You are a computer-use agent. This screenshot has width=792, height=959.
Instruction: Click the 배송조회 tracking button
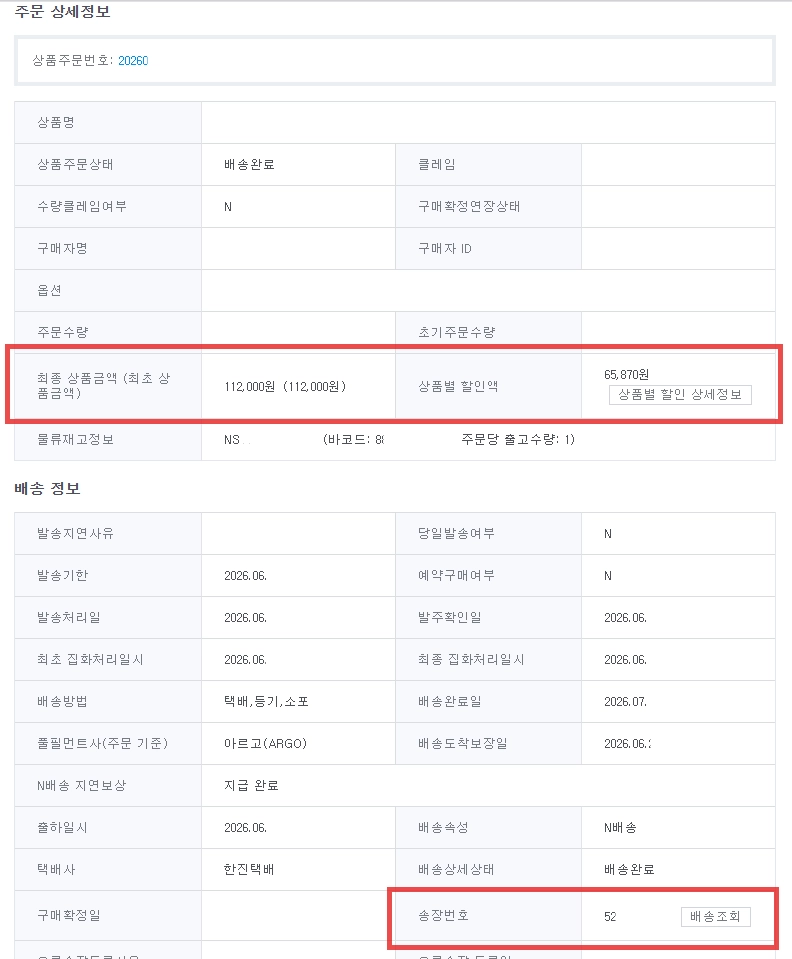point(716,916)
